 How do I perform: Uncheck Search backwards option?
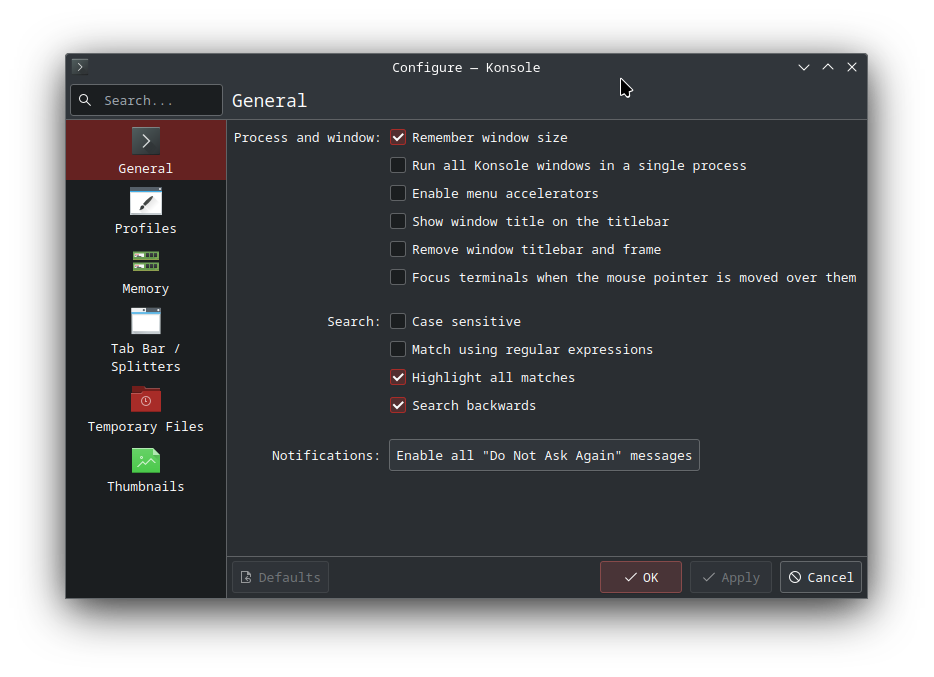click(398, 406)
